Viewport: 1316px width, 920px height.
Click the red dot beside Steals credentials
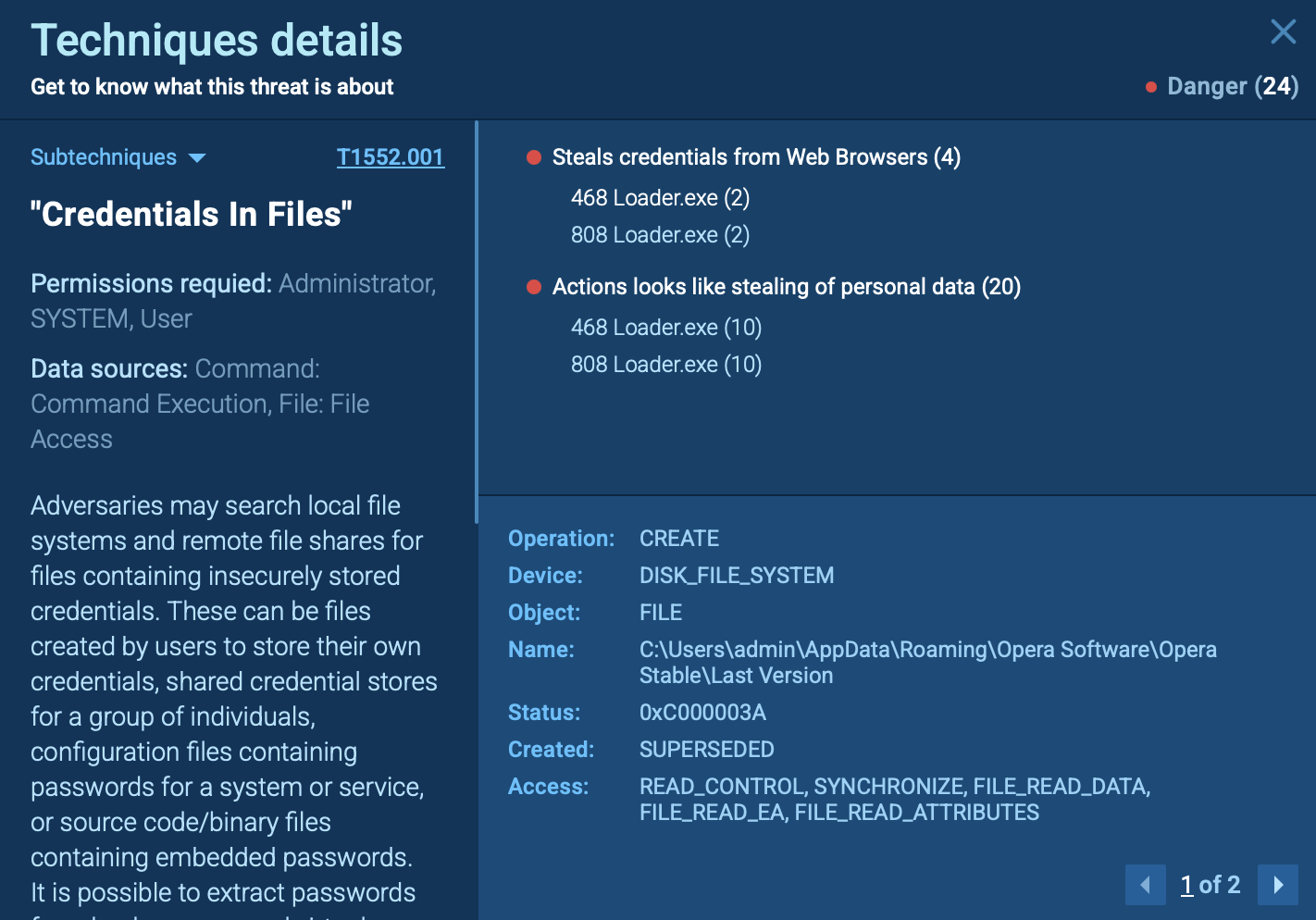(x=534, y=157)
